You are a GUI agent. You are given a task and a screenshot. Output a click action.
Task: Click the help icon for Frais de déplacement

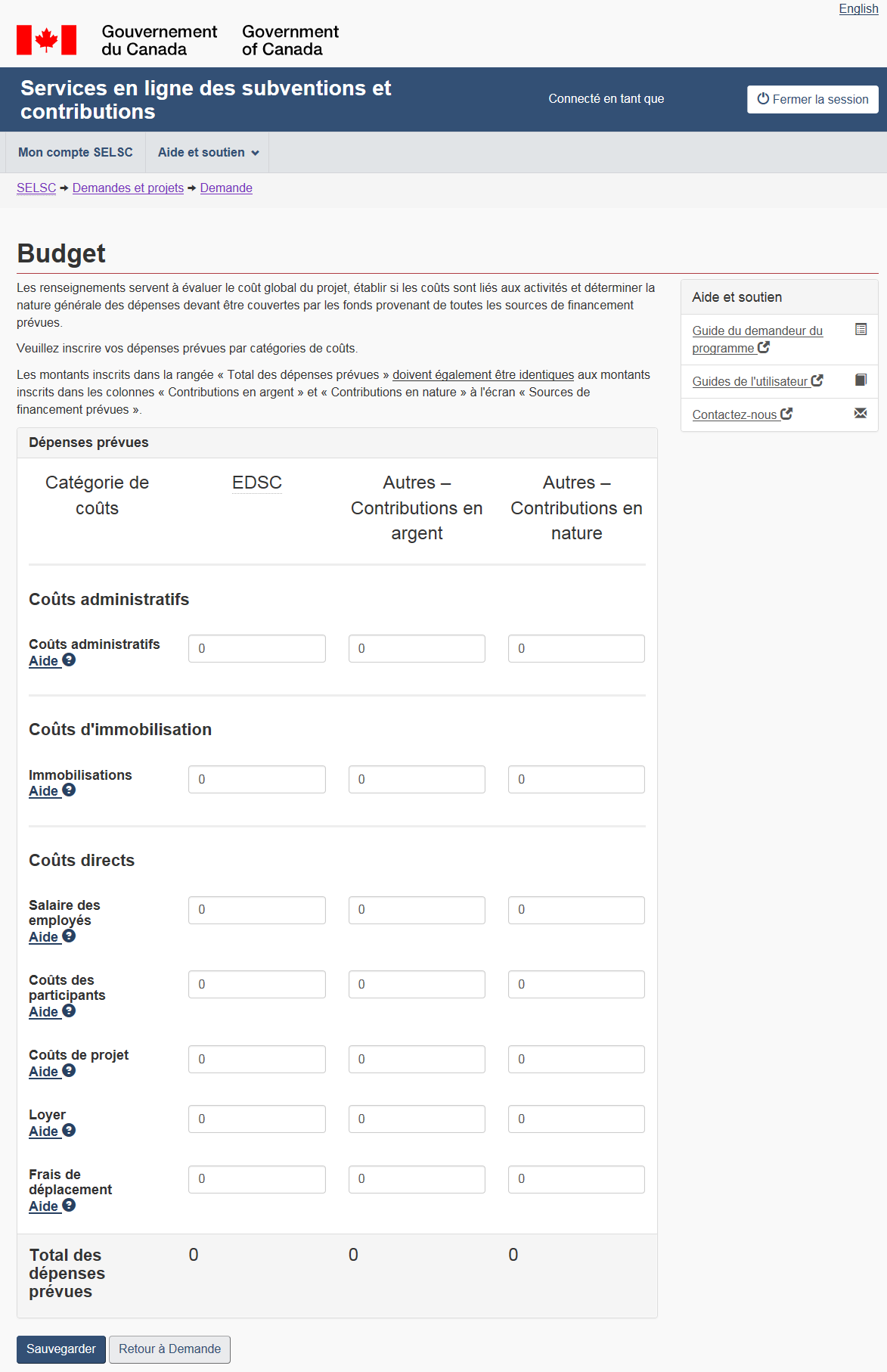(69, 1206)
